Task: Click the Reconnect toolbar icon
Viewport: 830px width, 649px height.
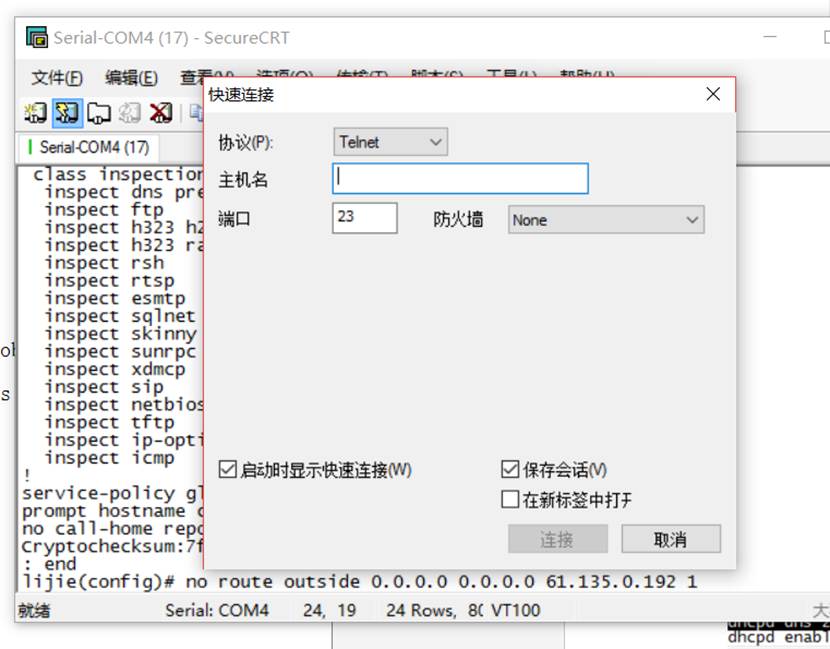Action: point(129,113)
